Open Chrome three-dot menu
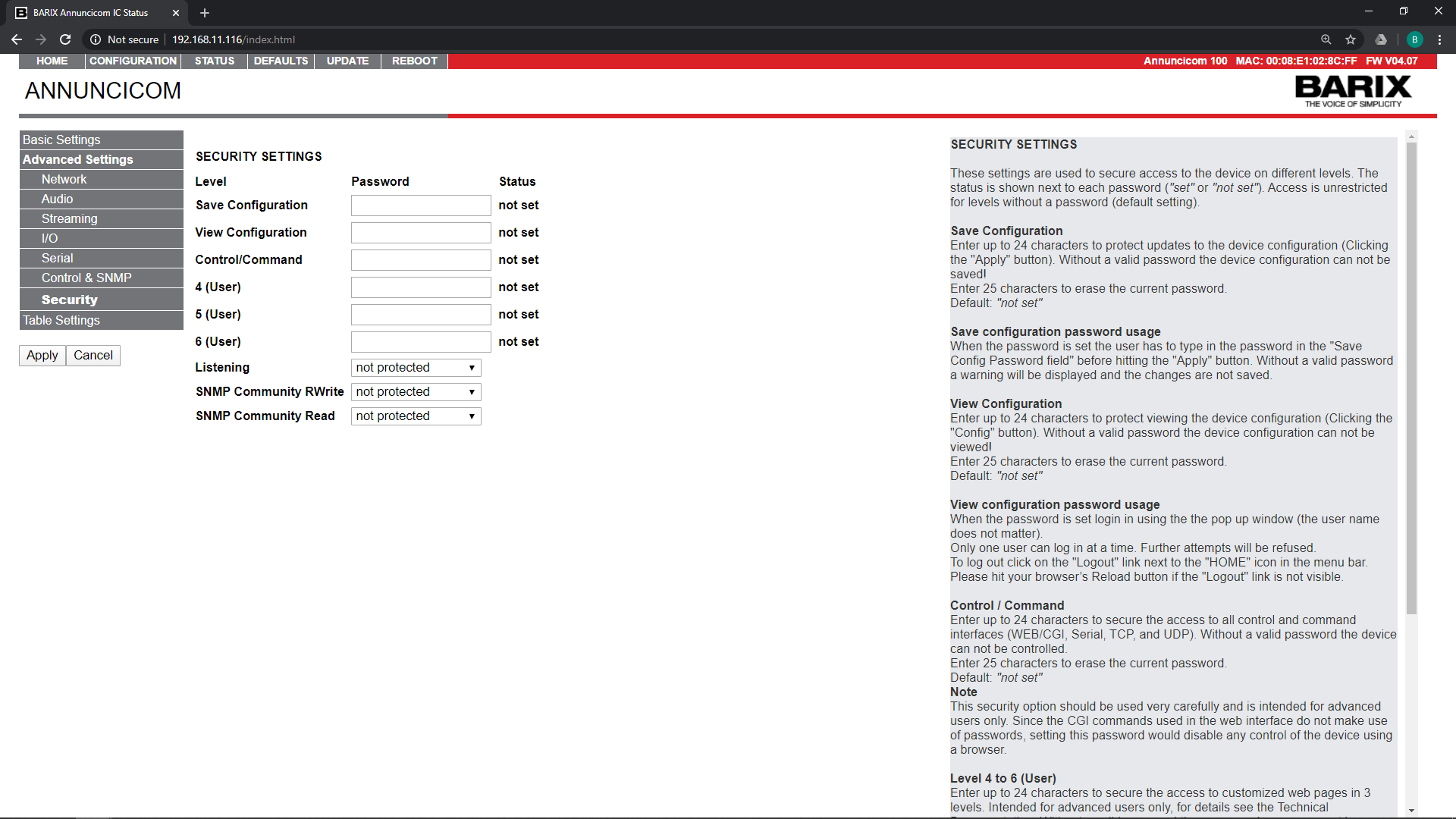 [1439, 39]
